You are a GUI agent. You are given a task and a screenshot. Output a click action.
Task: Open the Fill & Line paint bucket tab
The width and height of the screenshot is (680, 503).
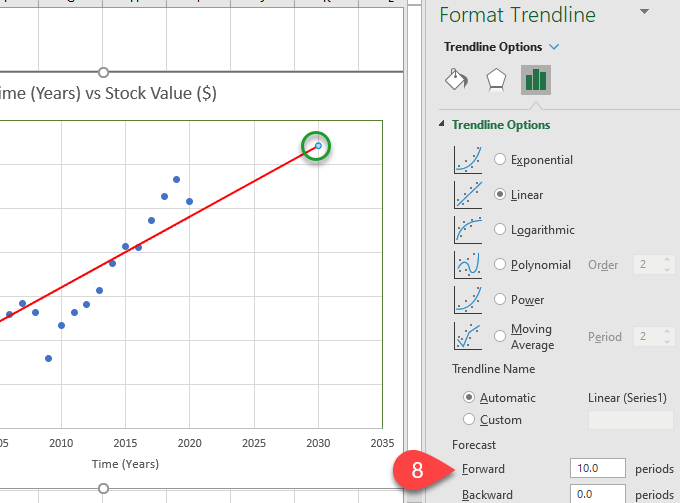(x=456, y=81)
